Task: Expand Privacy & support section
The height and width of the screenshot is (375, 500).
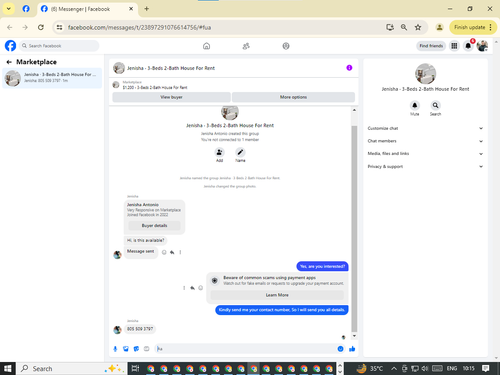Action: (425, 166)
